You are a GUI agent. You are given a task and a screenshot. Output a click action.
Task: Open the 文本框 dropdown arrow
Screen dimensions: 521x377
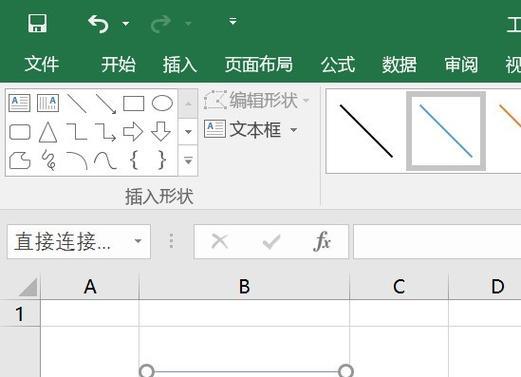294,130
